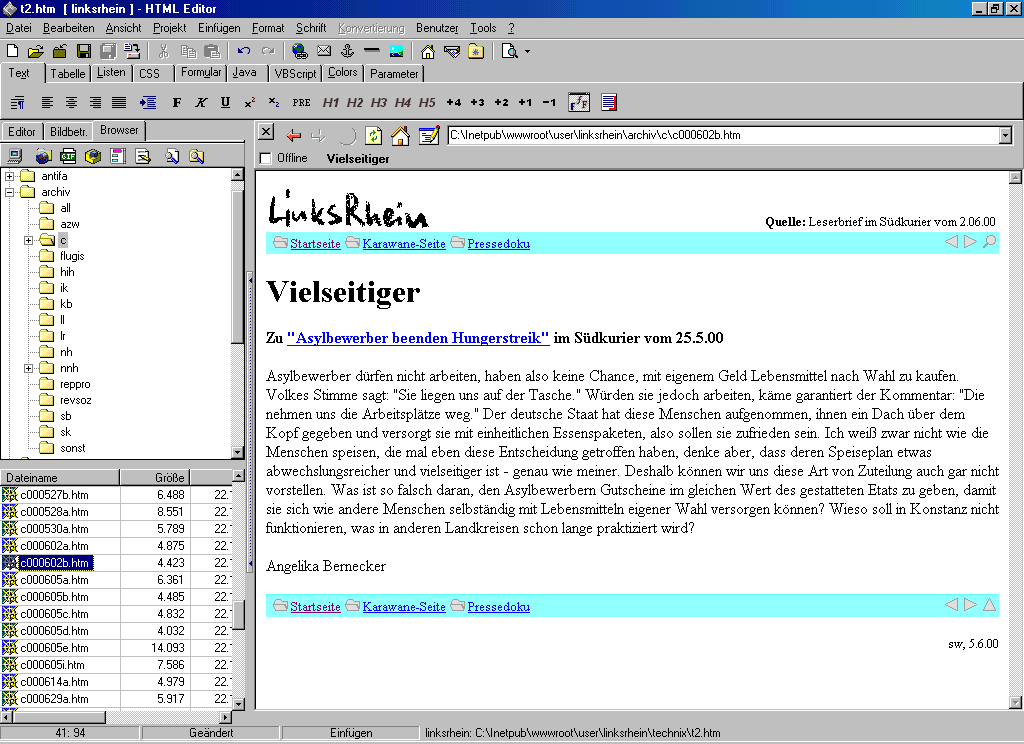Toggle Underline formatting button
The height and width of the screenshot is (744, 1024).
[225, 102]
